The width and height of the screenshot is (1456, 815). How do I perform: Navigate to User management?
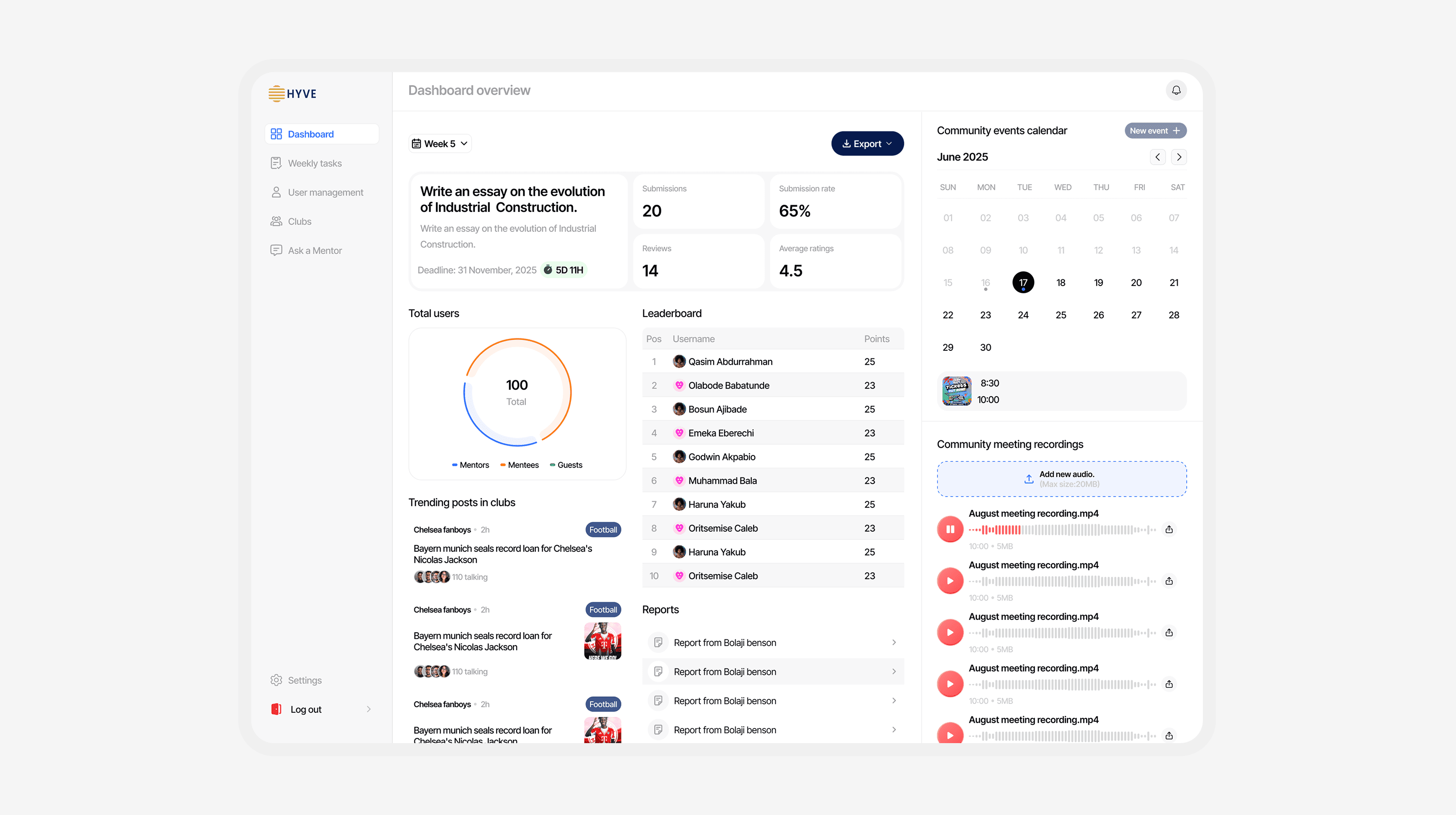[x=325, y=192]
